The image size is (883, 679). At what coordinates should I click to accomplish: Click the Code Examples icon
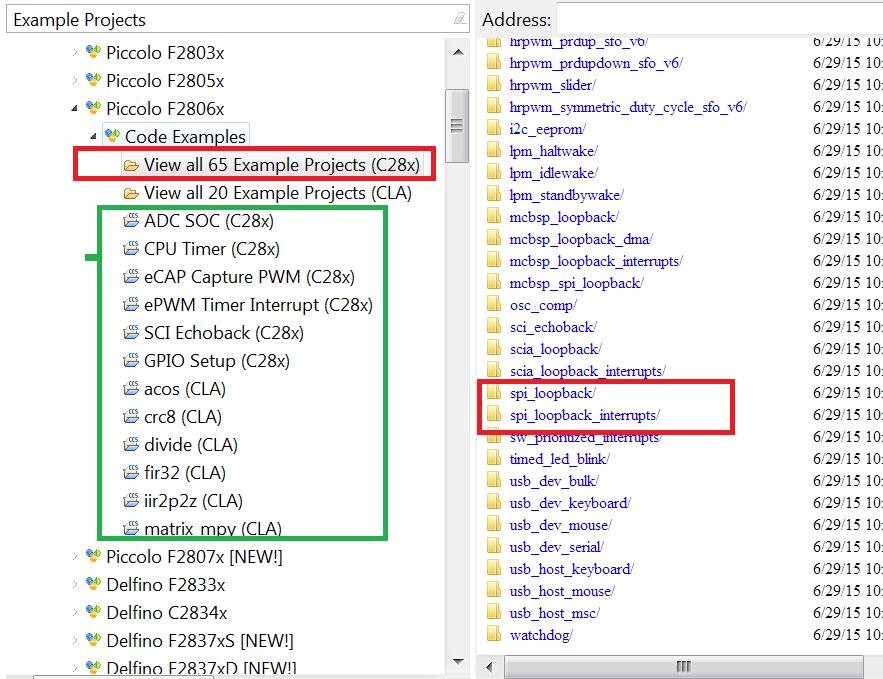pos(112,136)
